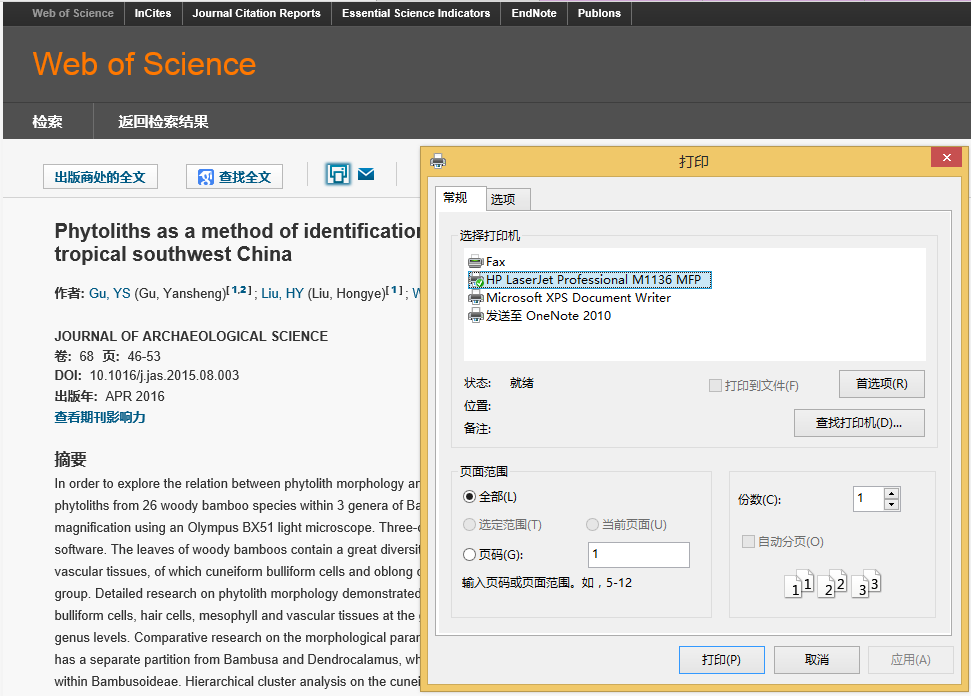Click the 取消 button
Viewport: 971px width, 696px height.
tap(816, 659)
